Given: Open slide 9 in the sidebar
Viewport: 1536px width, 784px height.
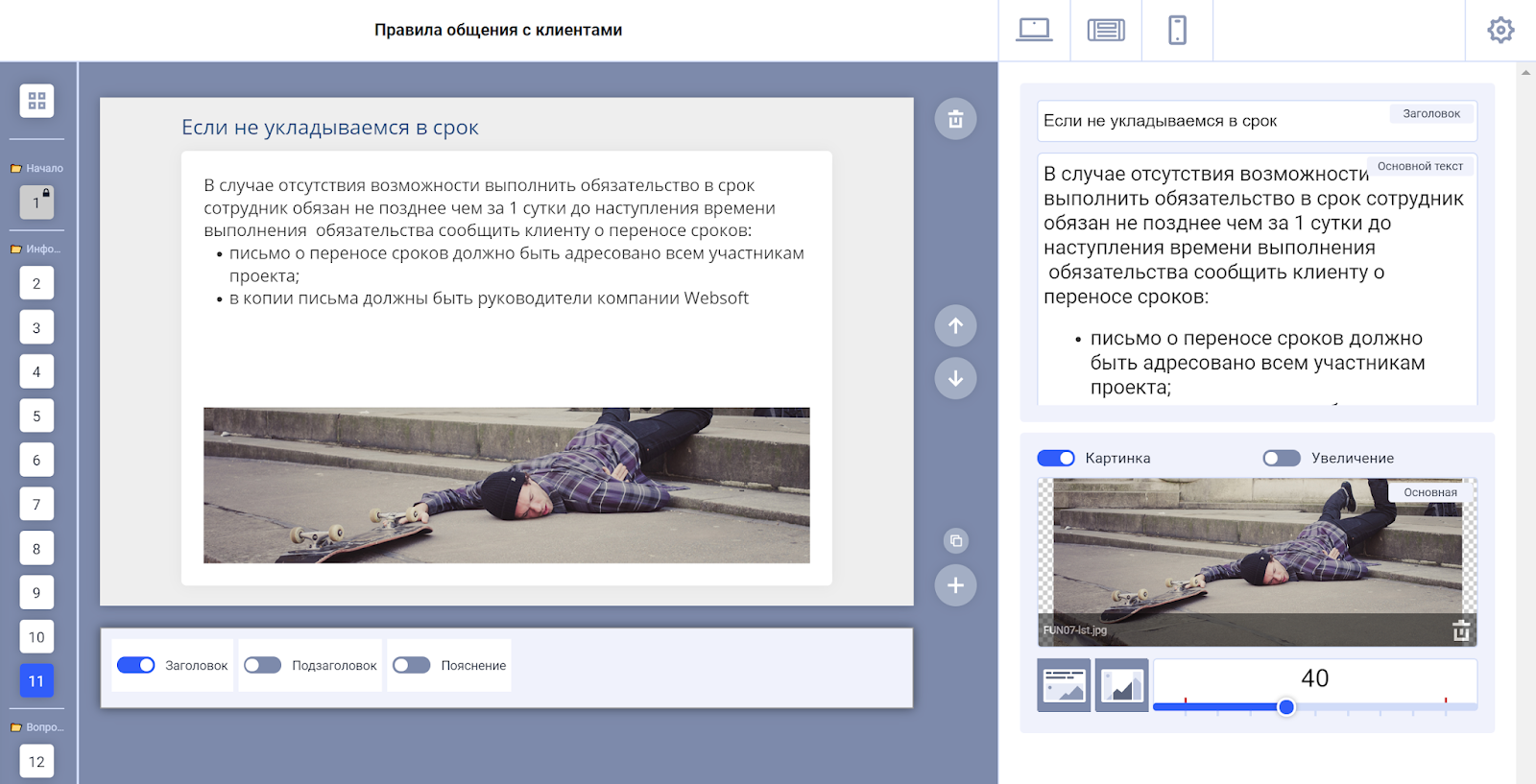Looking at the screenshot, I should click(36, 592).
